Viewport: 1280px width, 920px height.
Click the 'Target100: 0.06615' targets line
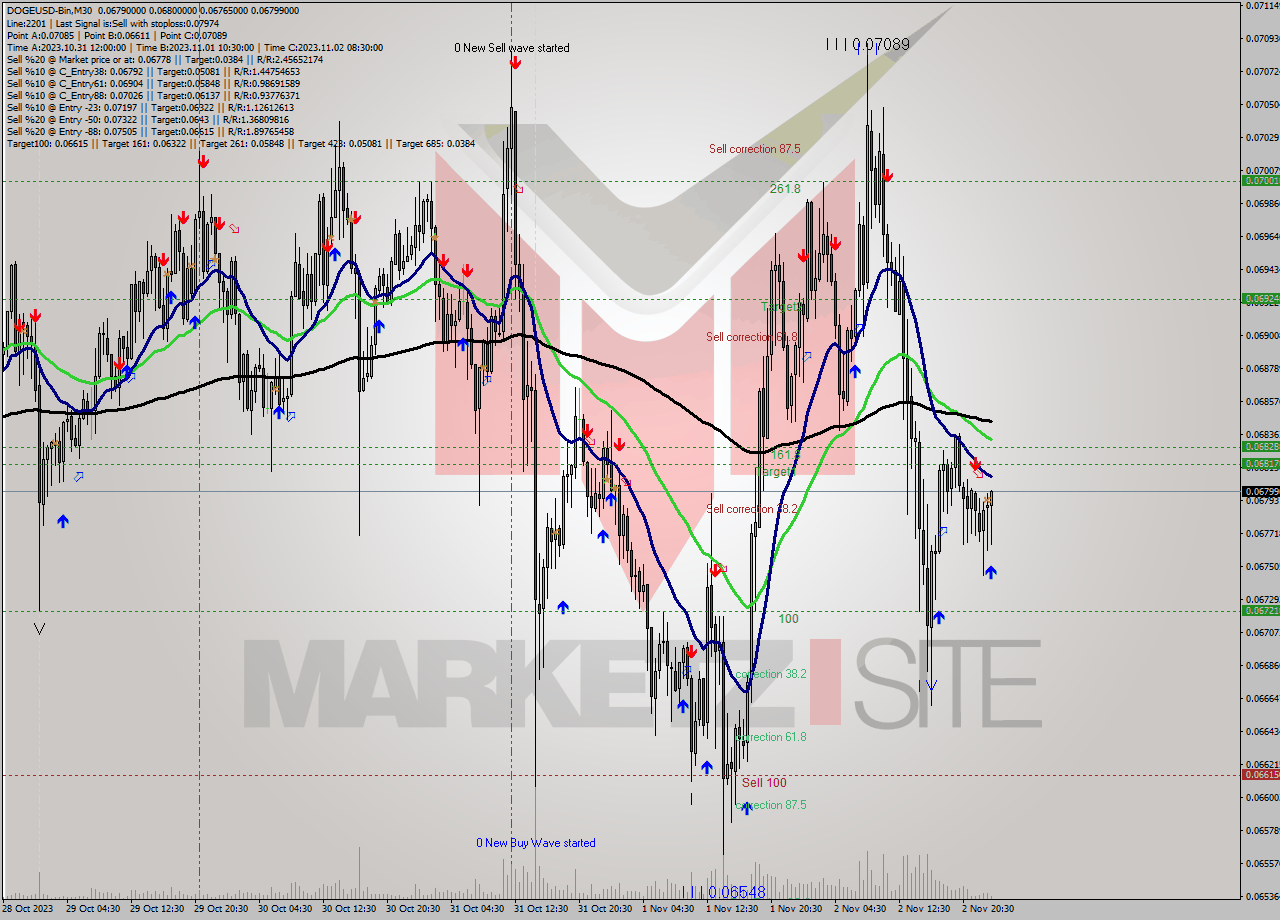[240, 143]
